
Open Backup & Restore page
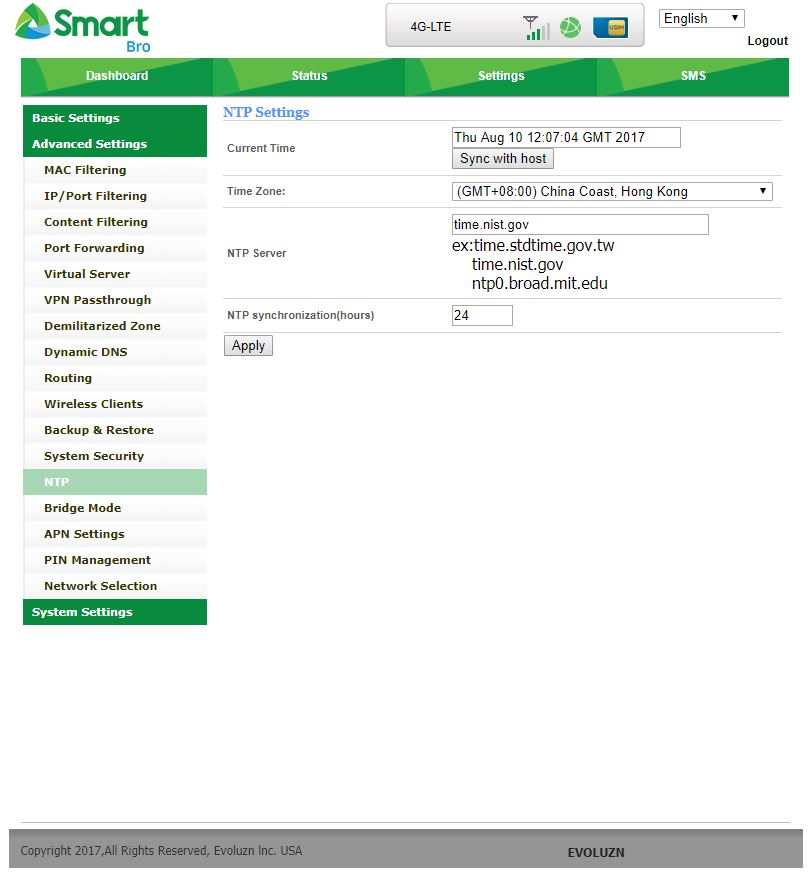coord(115,430)
